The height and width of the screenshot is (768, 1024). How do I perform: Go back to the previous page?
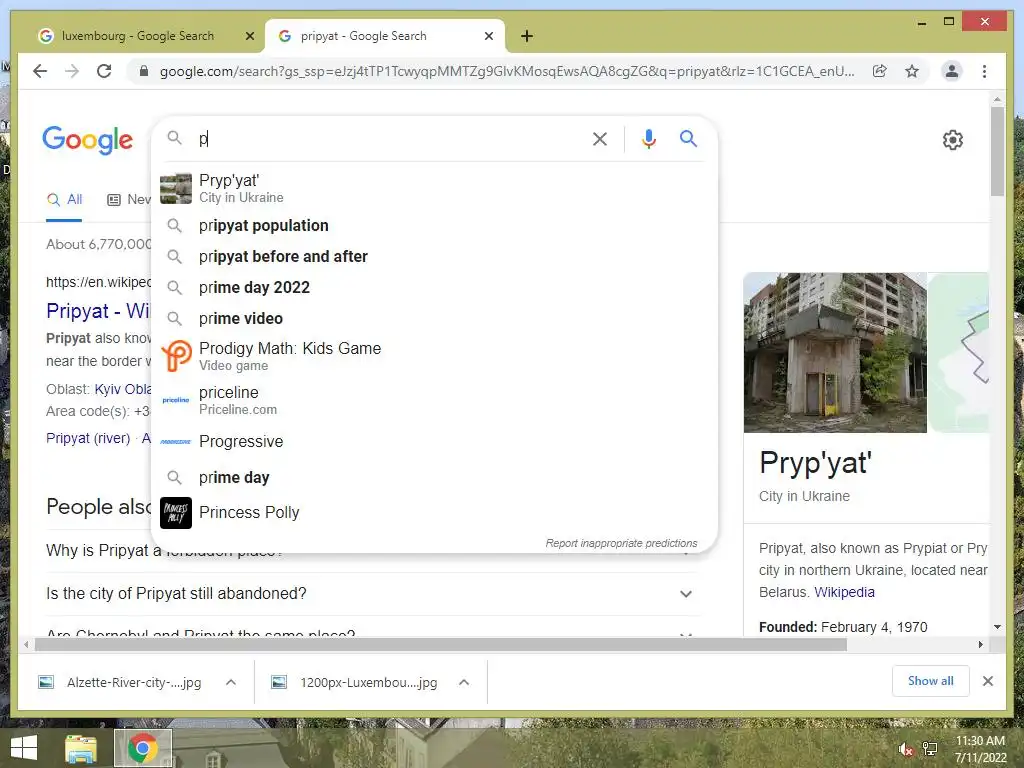click(40, 71)
